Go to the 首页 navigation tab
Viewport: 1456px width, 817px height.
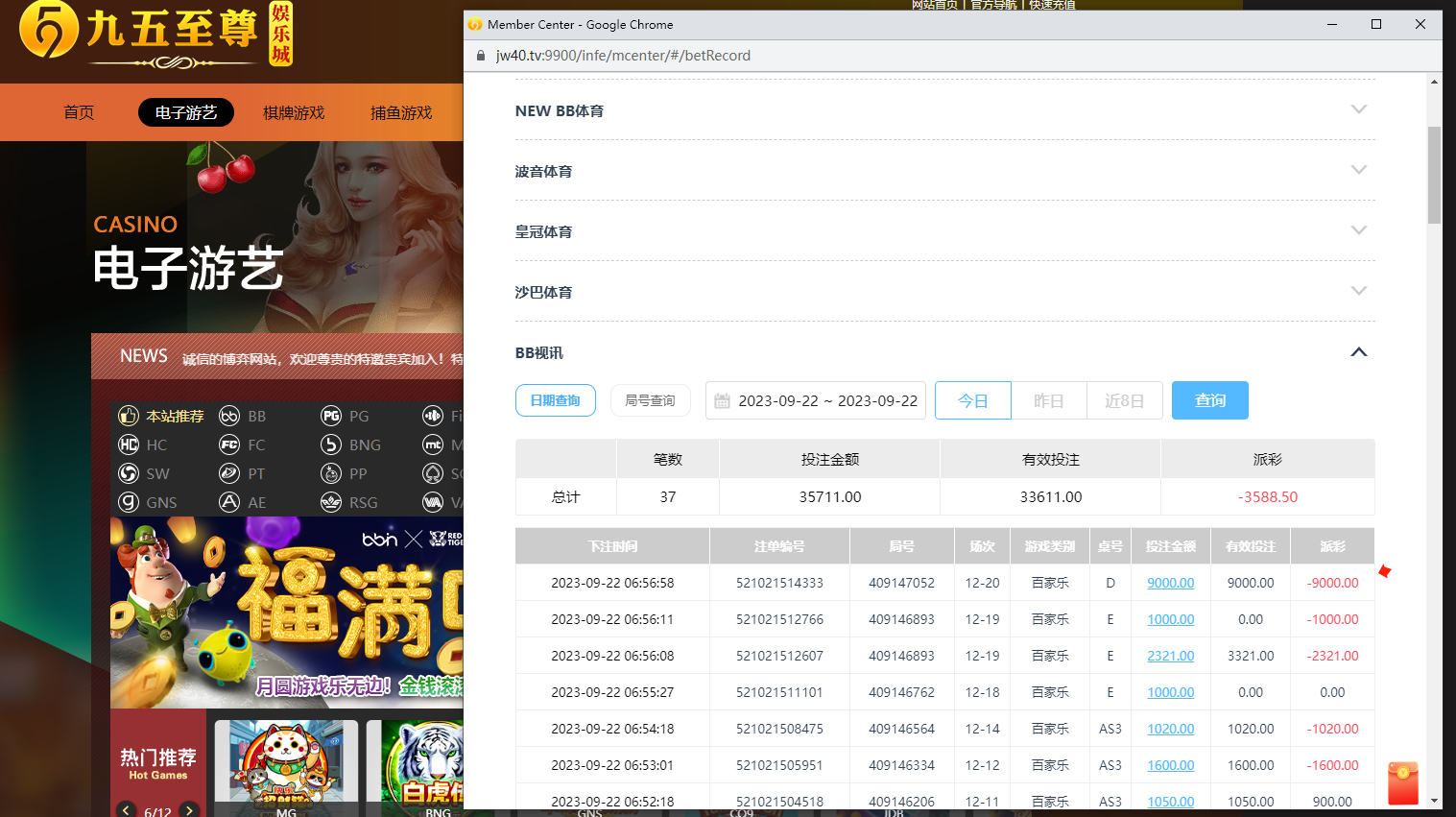tap(79, 112)
